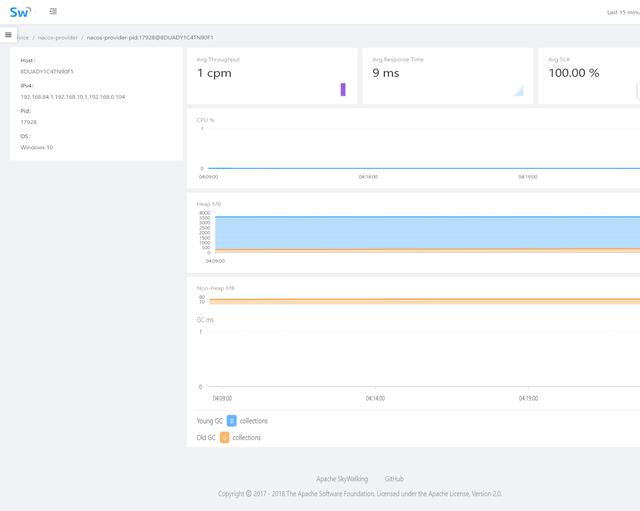Click the orange Non-Heap area band
This screenshot has width=640, height=511.
click(424, 301)
